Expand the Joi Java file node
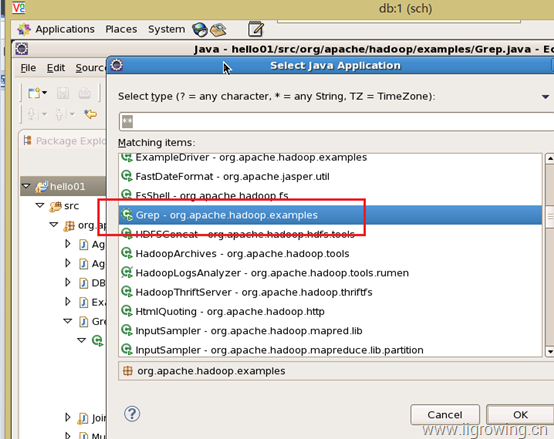 [x=67, y=417]
